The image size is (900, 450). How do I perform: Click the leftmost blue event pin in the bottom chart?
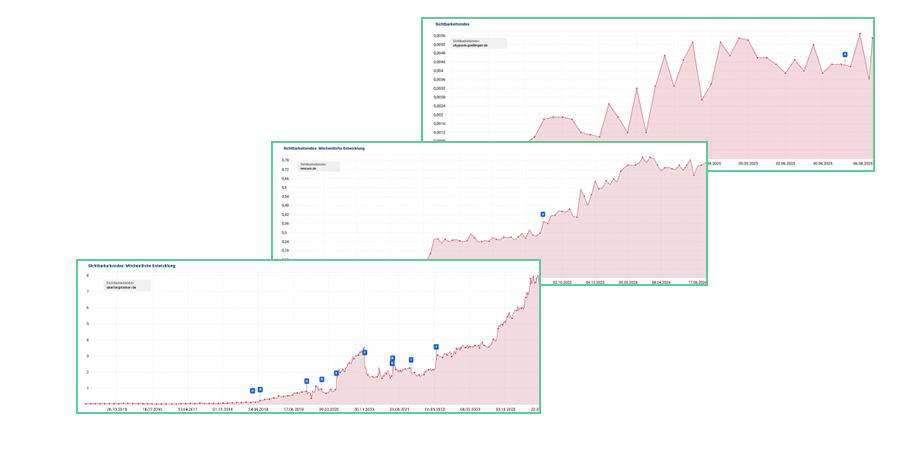point(252,391)
